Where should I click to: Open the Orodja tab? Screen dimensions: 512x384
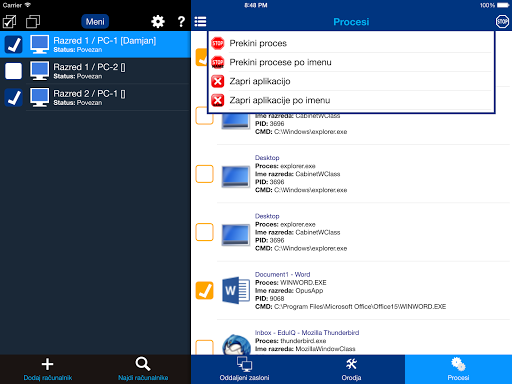[351, 369]
